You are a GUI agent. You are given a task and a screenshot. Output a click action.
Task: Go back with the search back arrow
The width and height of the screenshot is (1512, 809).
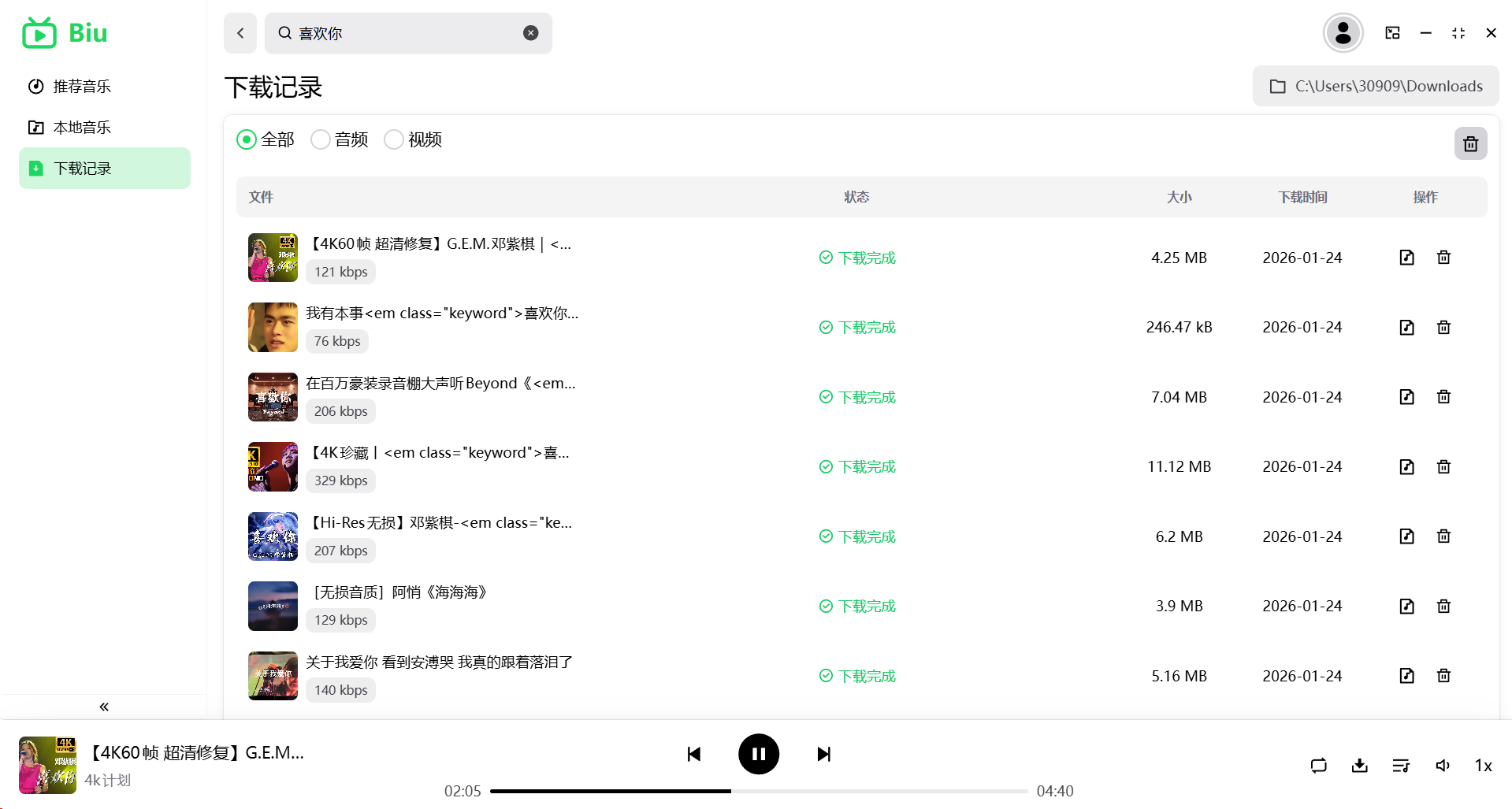[x=240, y=33]
